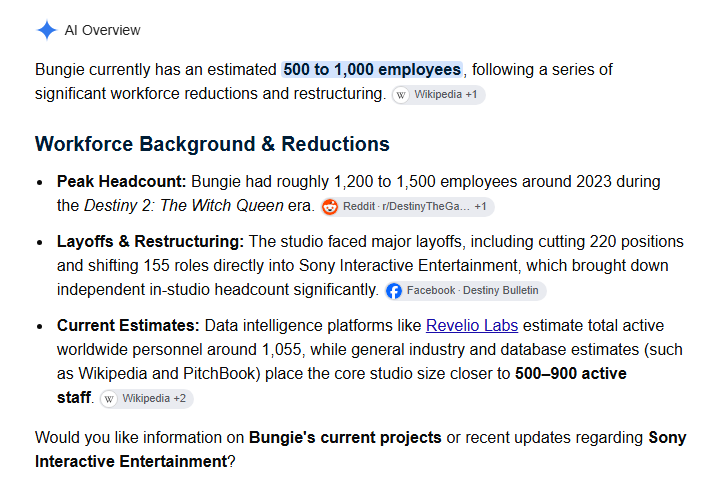This screenshot has width=711, height=481.
Task: Click the Wikipedia W icon in the +2 chip
Action: point(109,399)
